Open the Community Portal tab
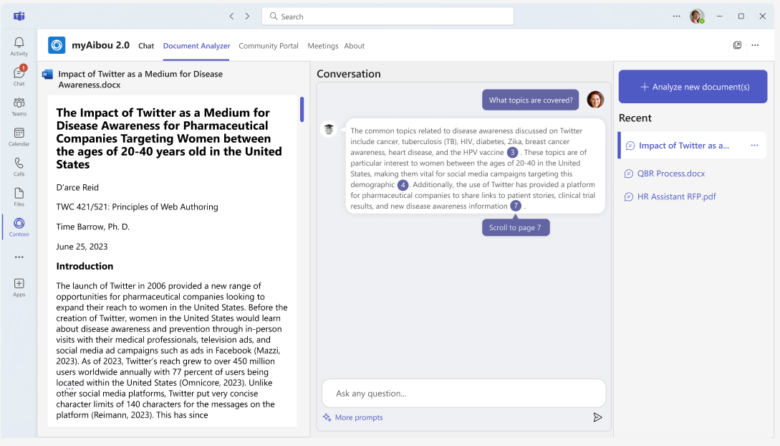780x446 pixels. point(269,46)
